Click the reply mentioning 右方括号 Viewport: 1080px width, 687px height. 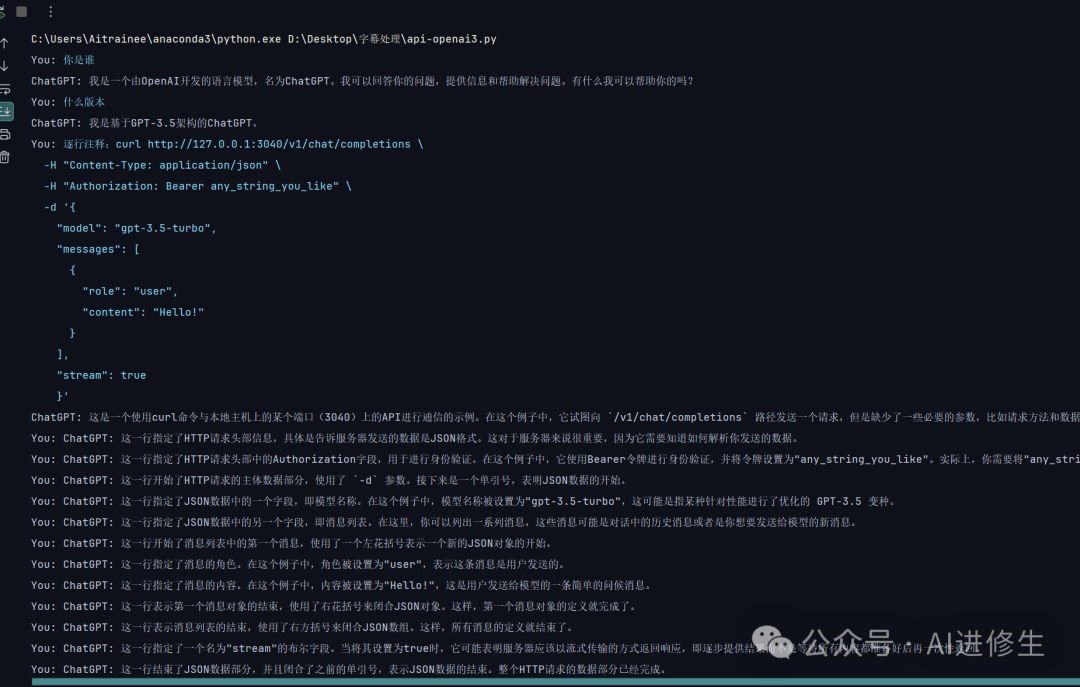coord(302,627)
